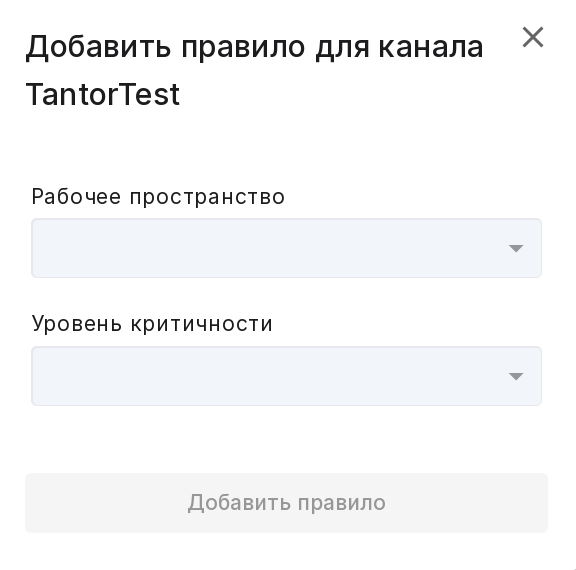576x570 pixels.
Task: Expand criticality level combo box
Action: coord(287,376)
